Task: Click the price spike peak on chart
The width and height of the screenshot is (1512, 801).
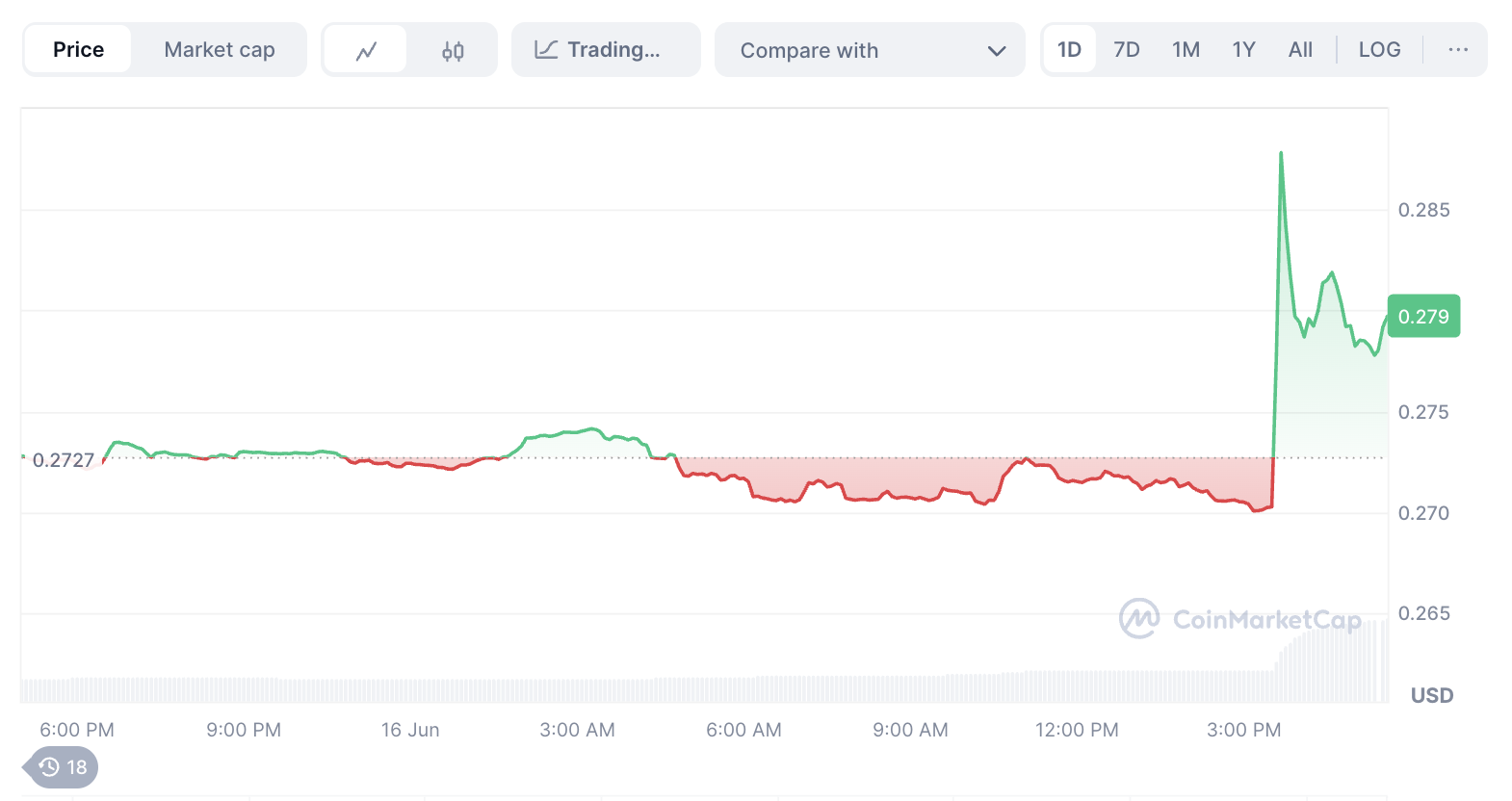Action: (x=1281, y=154)
